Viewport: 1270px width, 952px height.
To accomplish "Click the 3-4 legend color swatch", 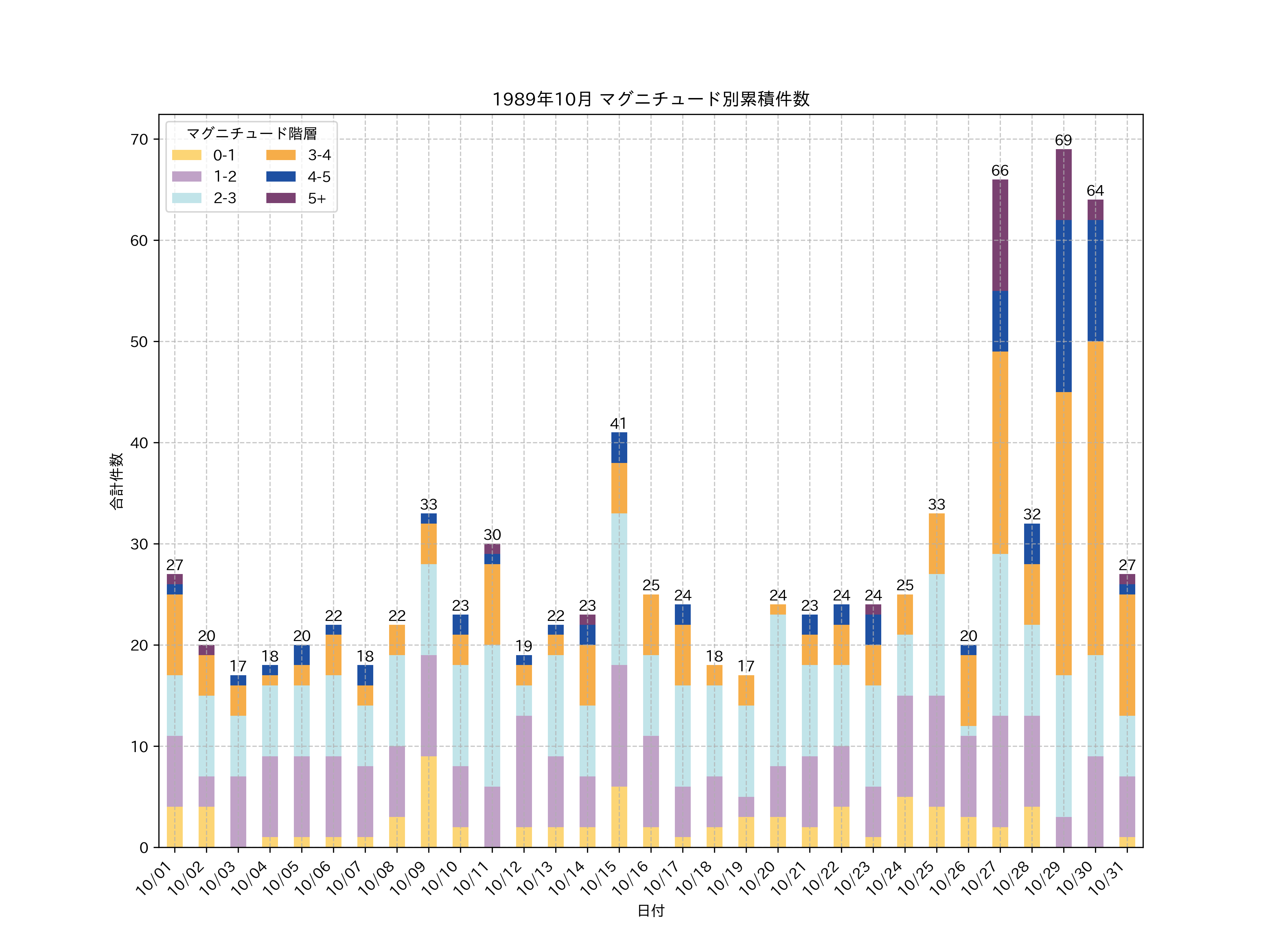I will (281, 155).
